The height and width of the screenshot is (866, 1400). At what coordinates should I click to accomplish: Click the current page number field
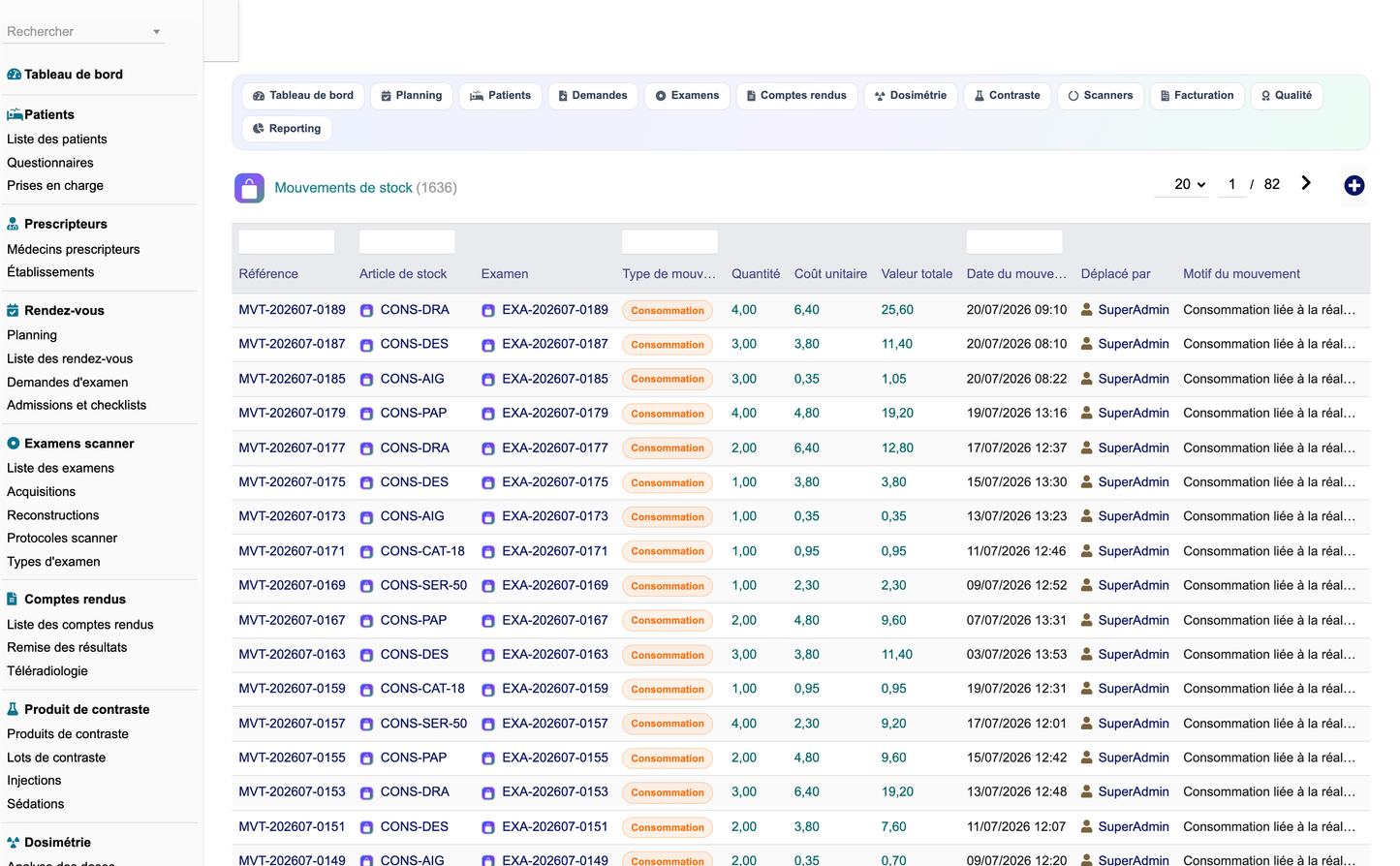click(x=1231, y=184)
